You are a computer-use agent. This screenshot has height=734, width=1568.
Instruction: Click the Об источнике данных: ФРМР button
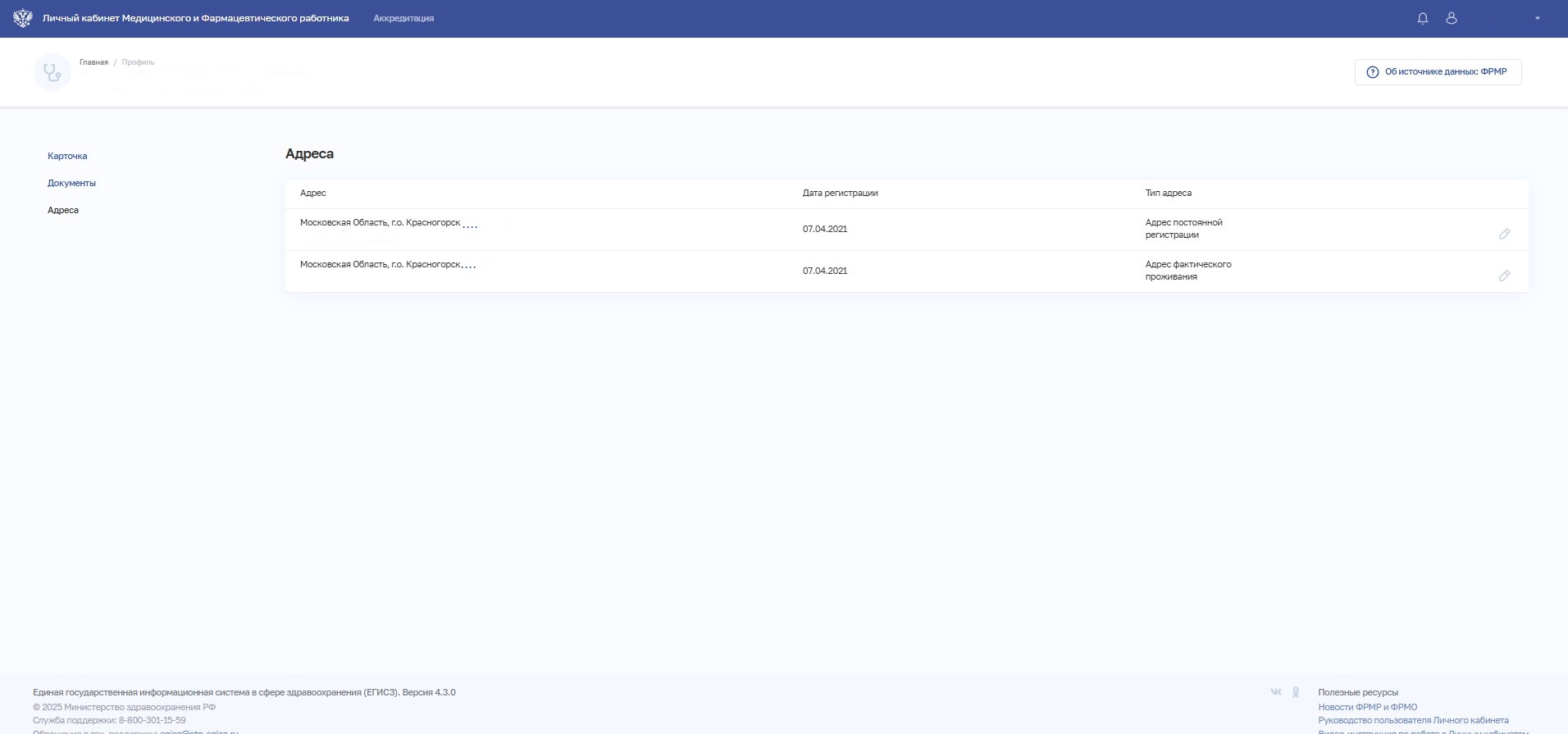coord(1438,72)
